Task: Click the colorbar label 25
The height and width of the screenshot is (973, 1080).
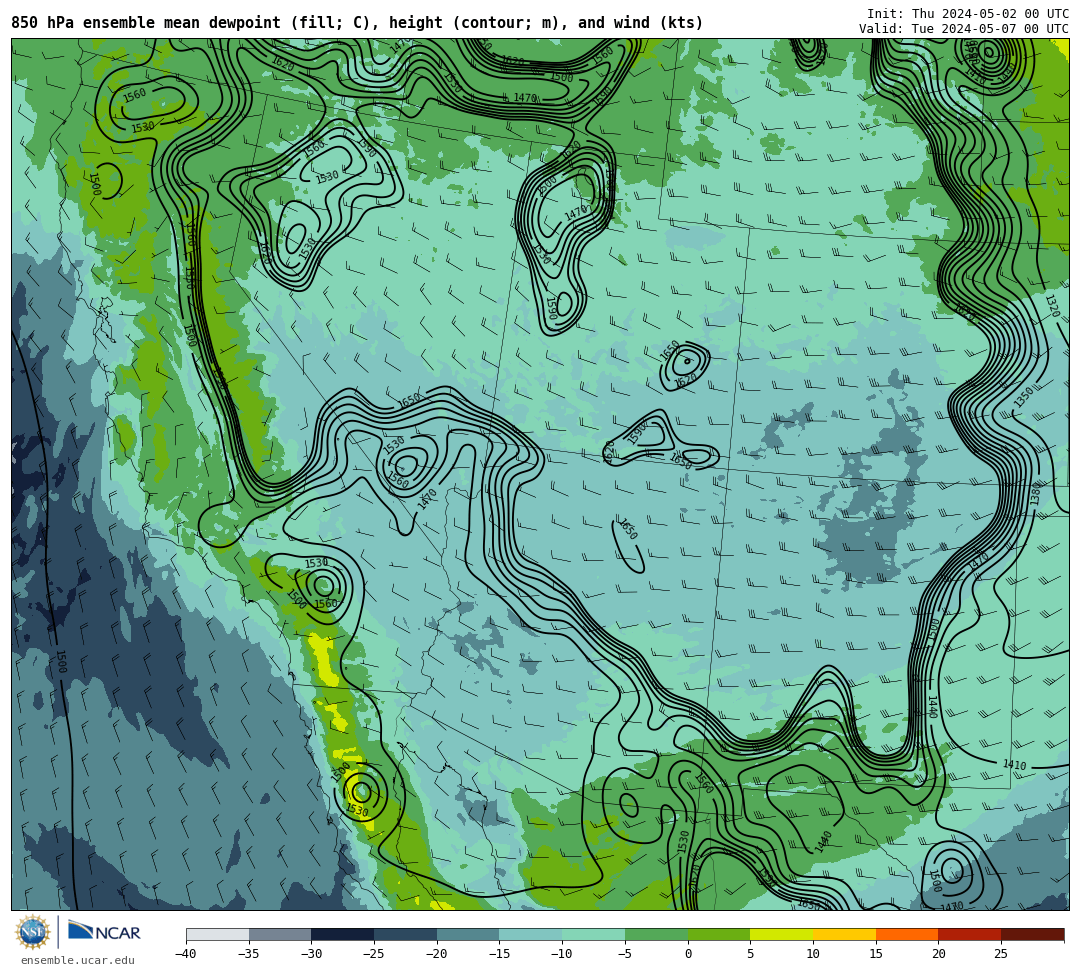Action: pos(1001,954)
